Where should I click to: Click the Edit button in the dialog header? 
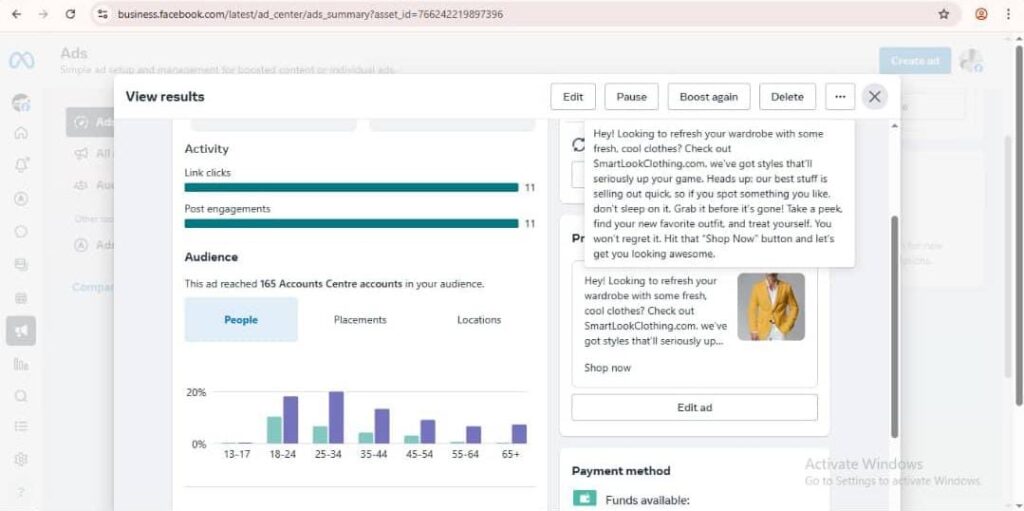pos(573,97)
